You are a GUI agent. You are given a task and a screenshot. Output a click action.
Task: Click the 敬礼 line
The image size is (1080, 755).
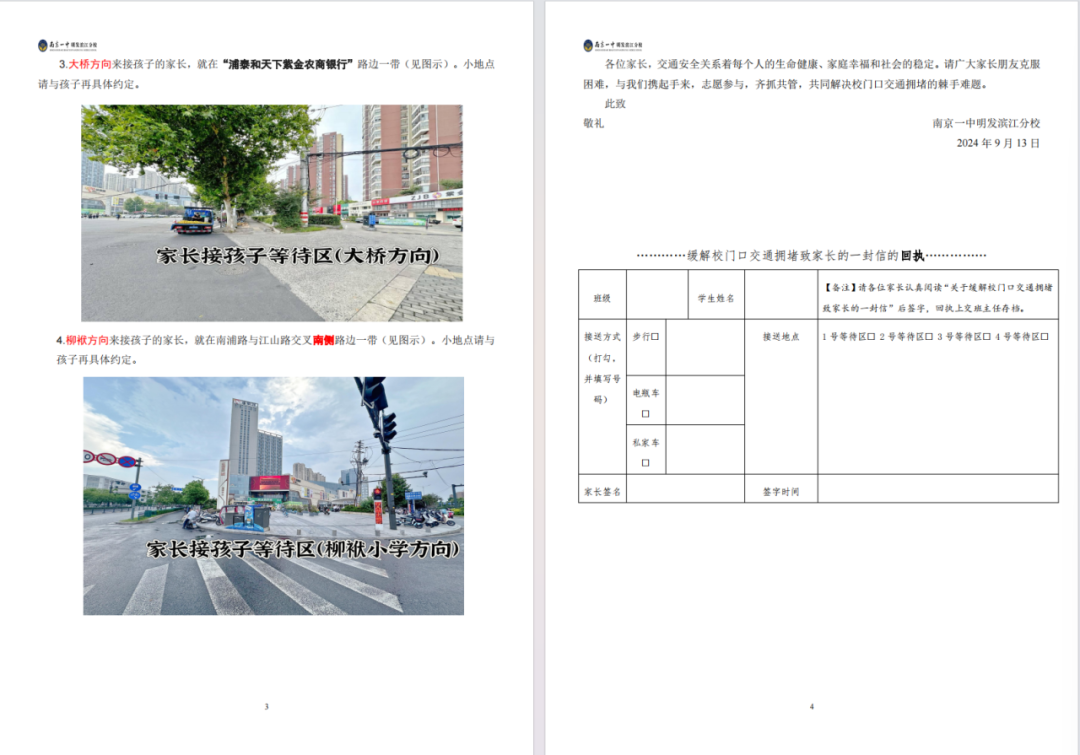594,123
